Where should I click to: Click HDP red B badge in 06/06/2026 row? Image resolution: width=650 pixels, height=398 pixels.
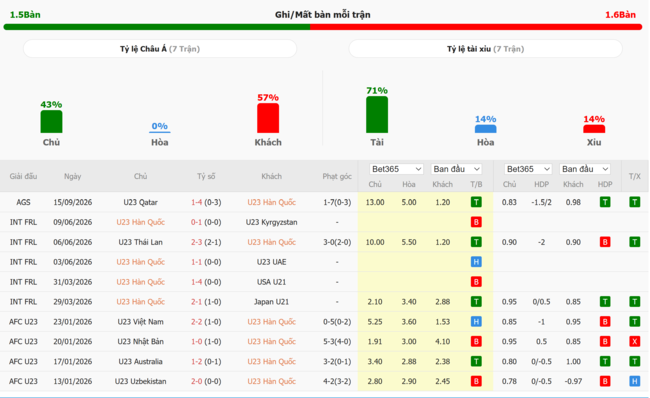[605, 242]
